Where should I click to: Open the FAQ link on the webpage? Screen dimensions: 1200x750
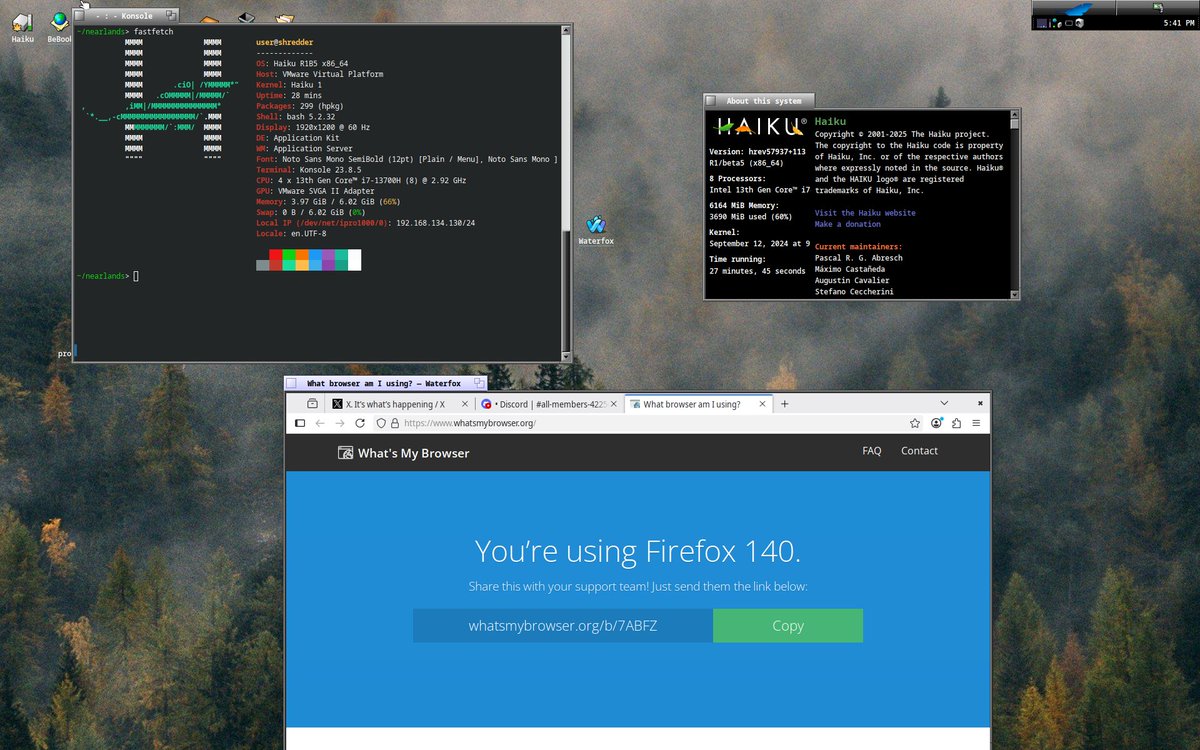point(872,451)
